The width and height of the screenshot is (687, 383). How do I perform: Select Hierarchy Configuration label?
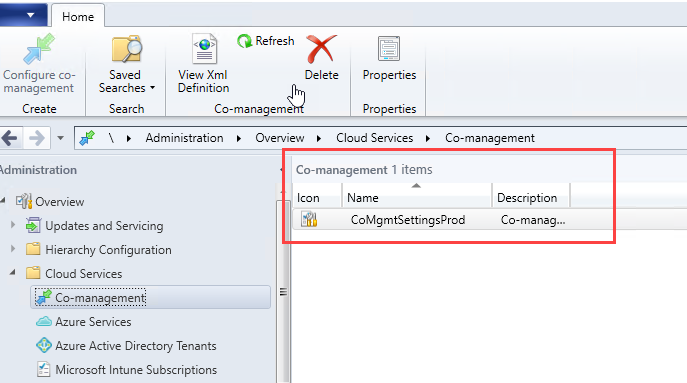tap(109, 250)
